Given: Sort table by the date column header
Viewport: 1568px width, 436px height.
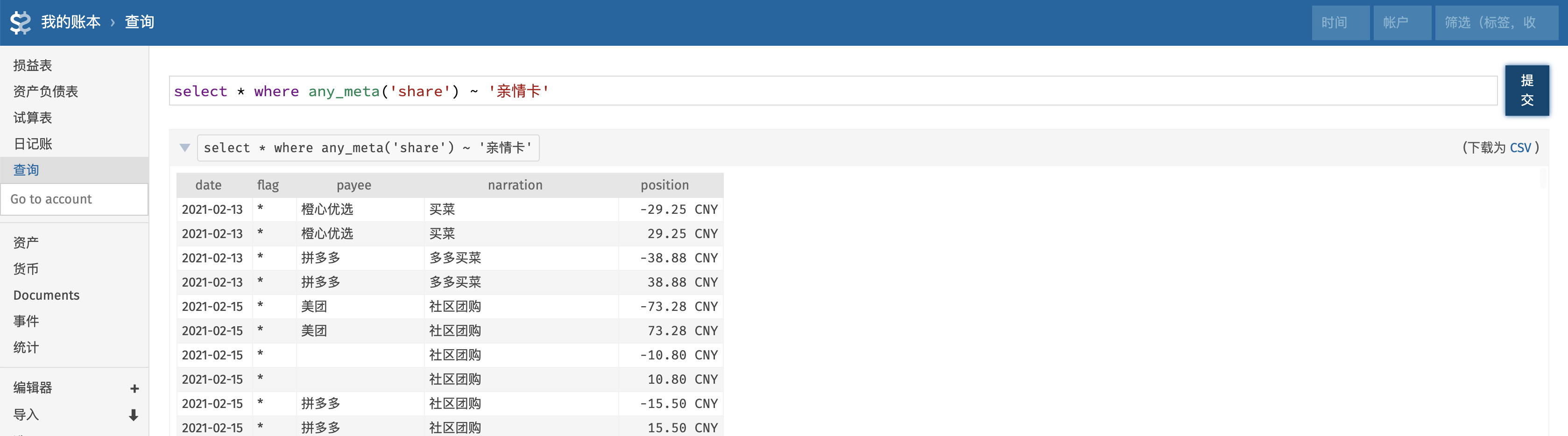Looking at the screenshot, I should coord(208,185).
